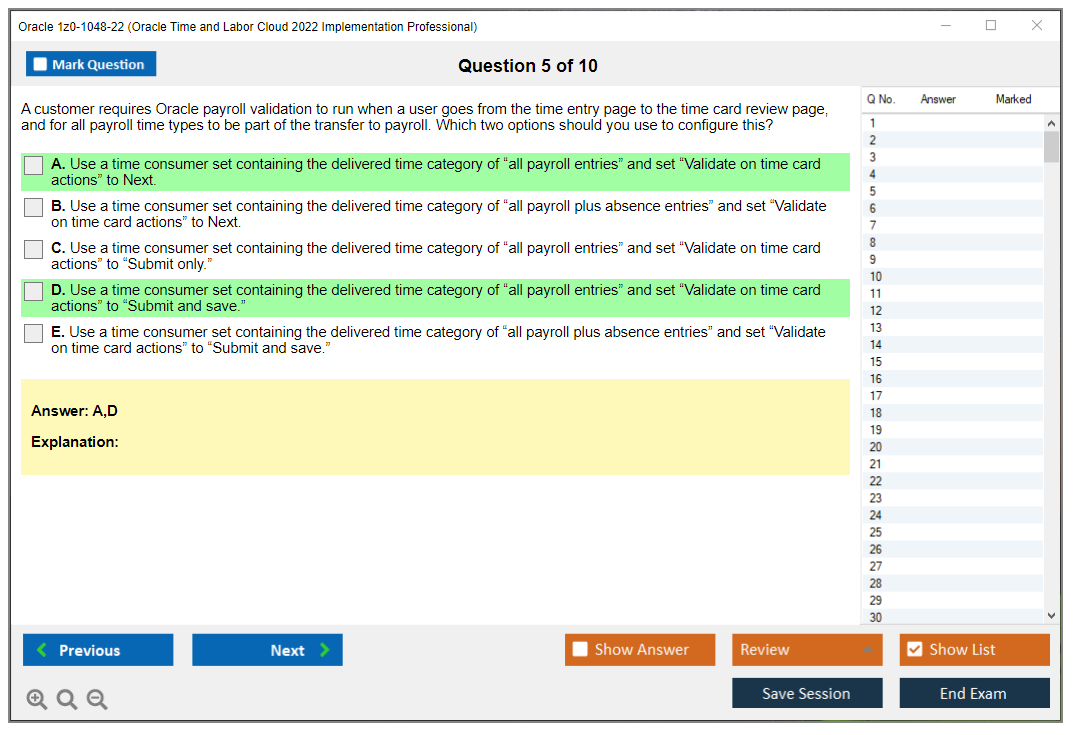Enable the Mark Question checkbox
Viewport: 1075px width, 735px height.
tap(40, 63)
